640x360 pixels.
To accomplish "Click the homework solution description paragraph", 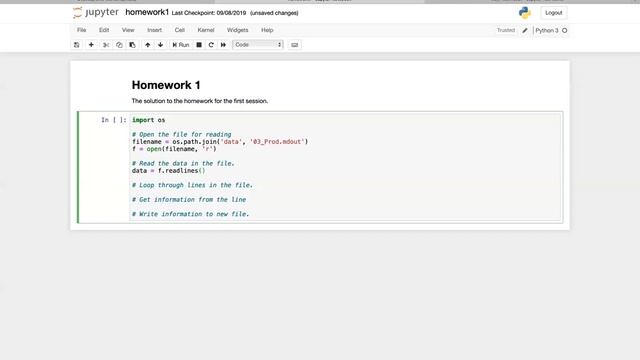I will [200, 101].
